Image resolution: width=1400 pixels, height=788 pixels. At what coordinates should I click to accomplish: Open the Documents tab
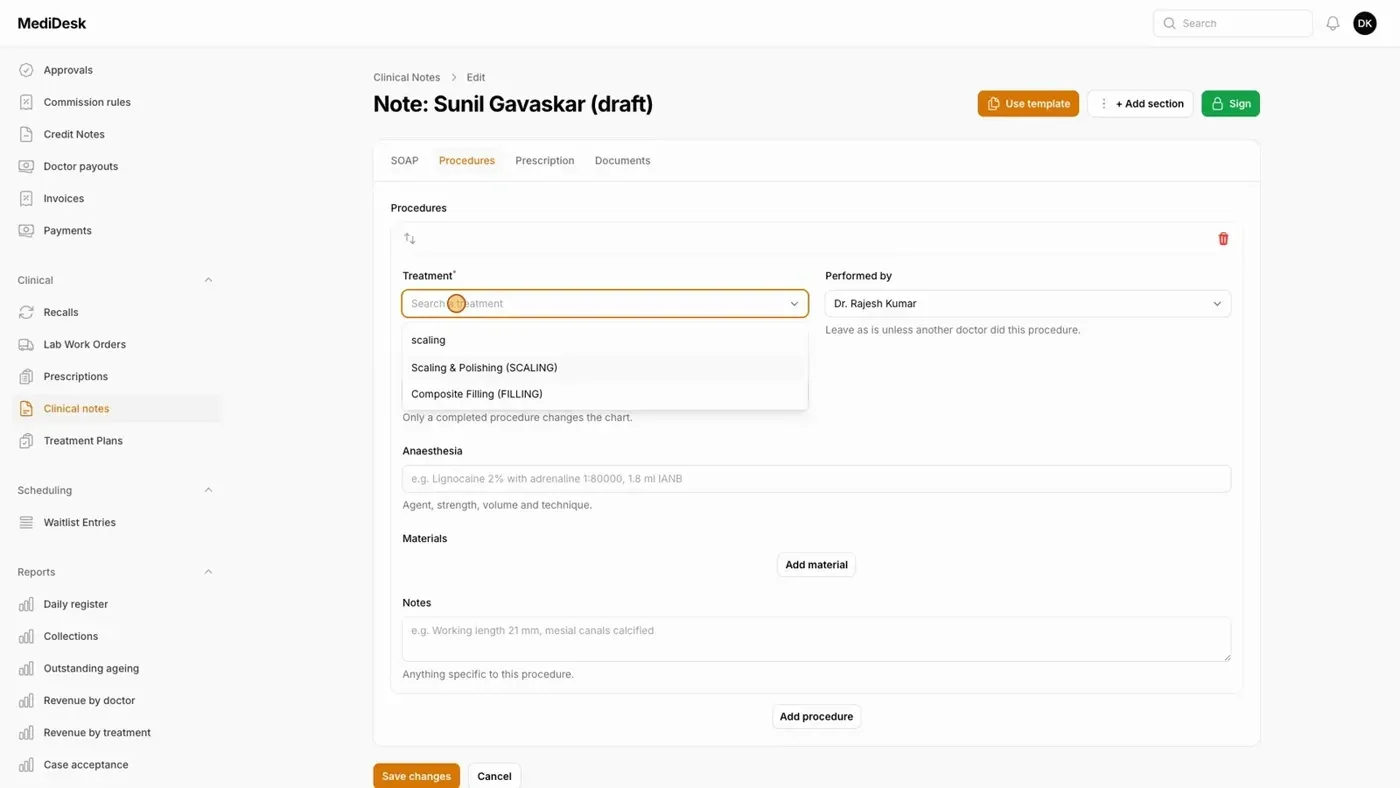(622, 160)
